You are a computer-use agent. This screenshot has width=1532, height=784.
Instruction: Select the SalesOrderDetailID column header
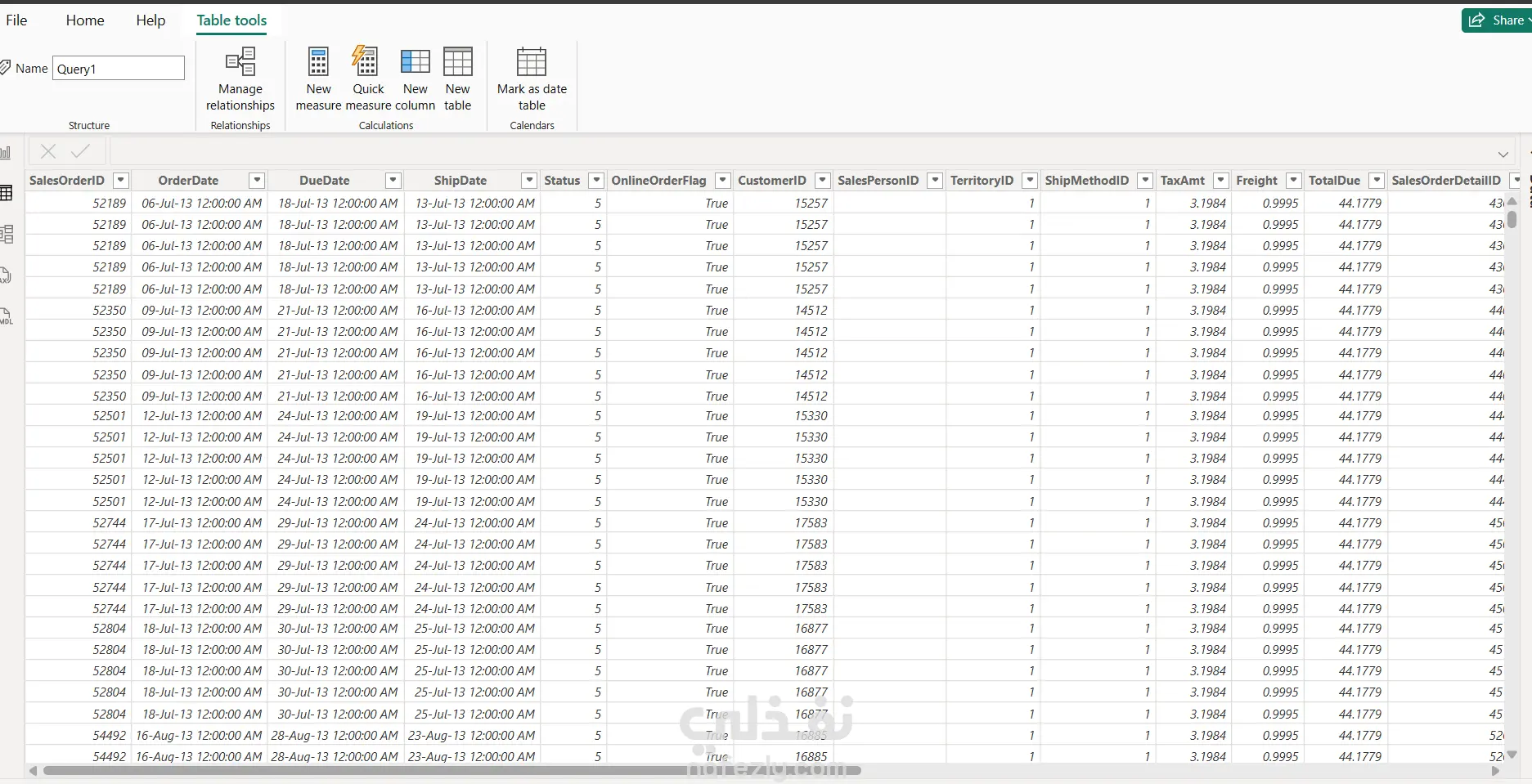point(1446,180)
